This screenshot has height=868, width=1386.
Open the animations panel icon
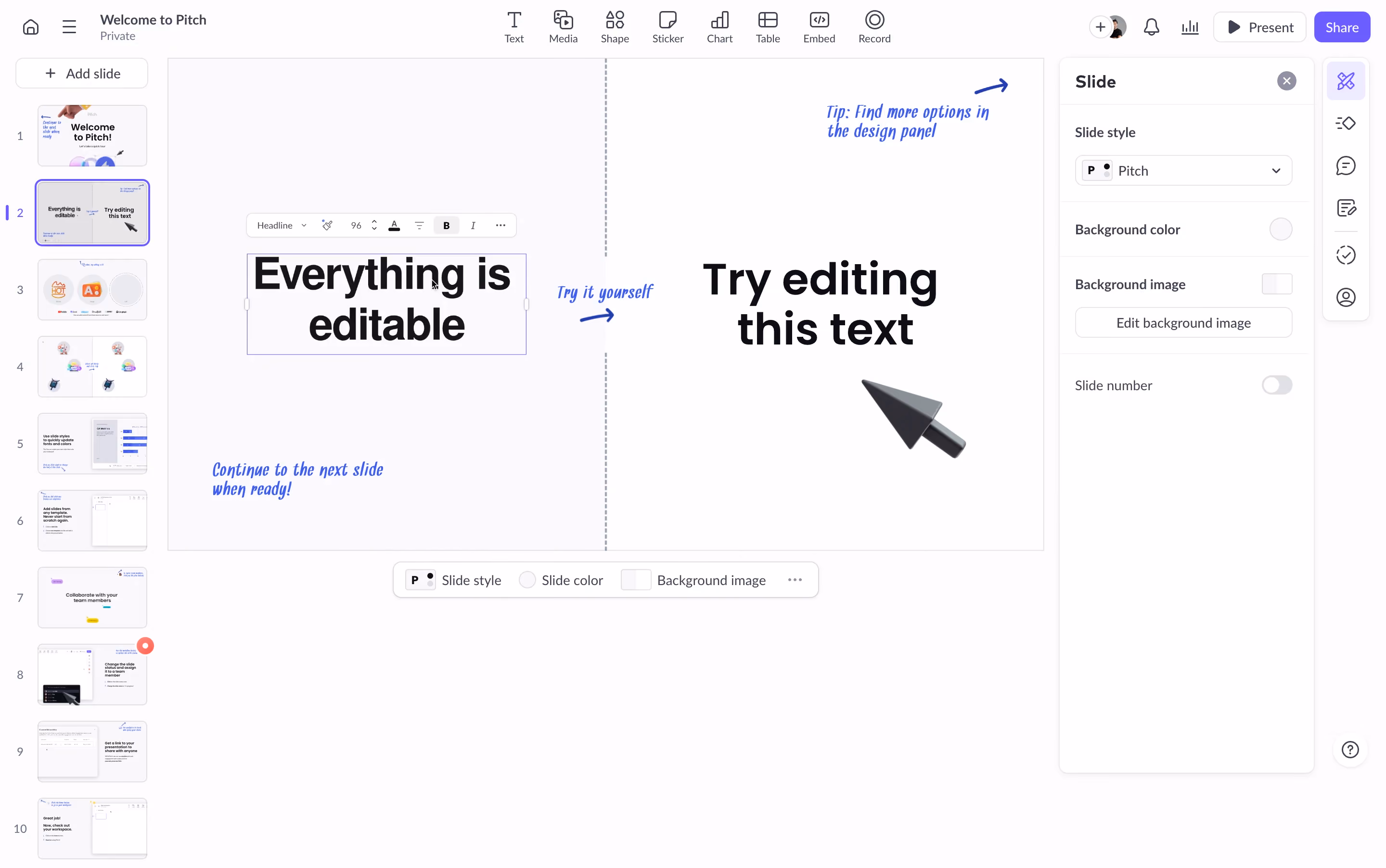coord(1345,123)
